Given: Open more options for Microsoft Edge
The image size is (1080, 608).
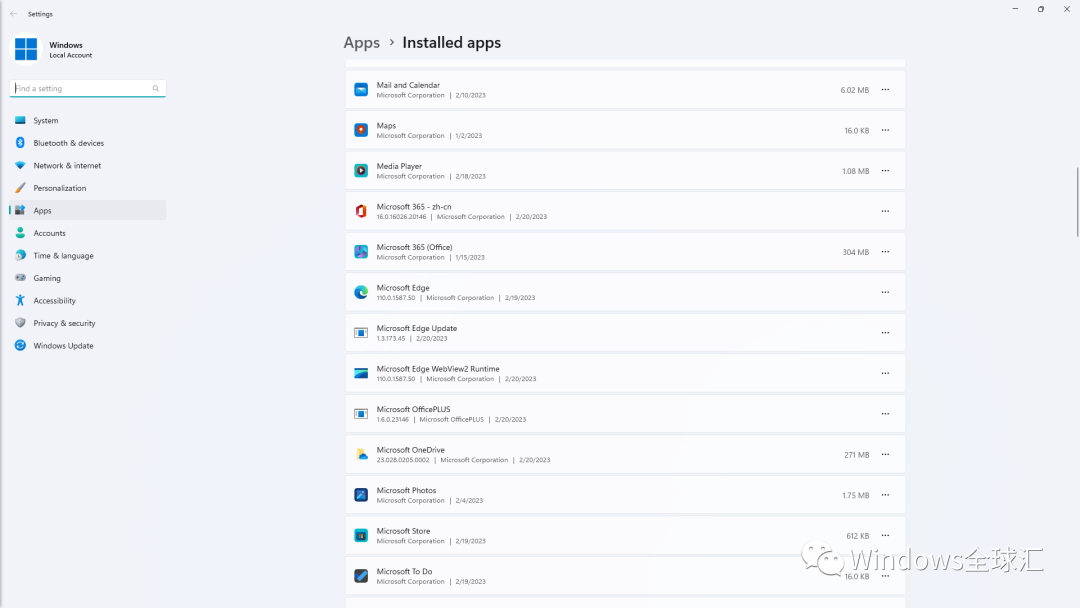Looking at the screenshot, I should pos(885,293).
